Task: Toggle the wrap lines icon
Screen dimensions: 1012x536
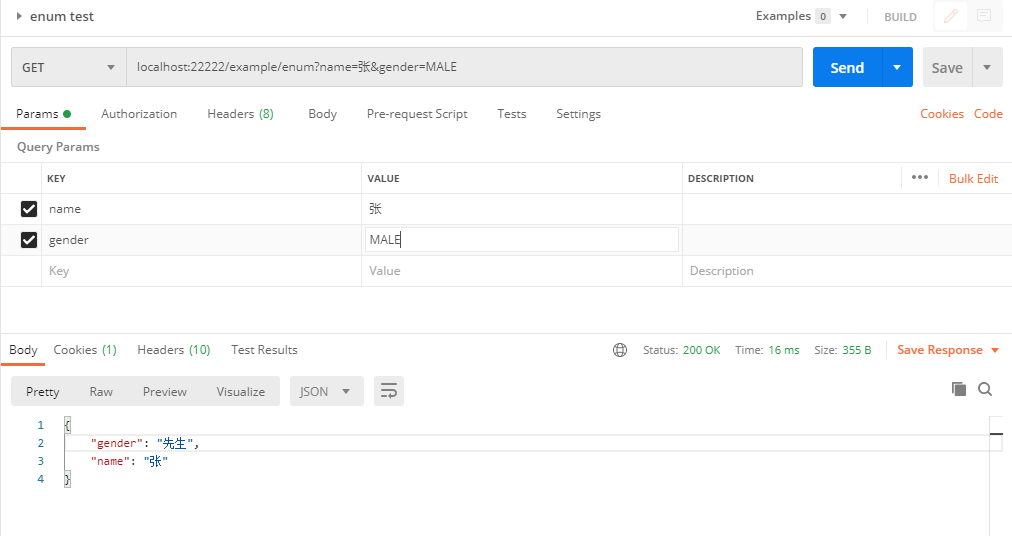Action: pos(389,391)
